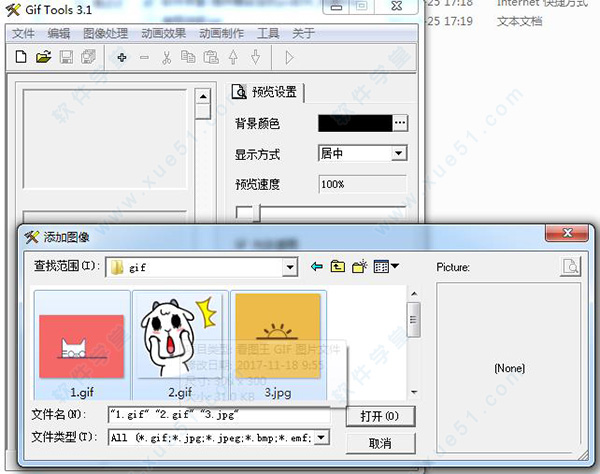Click the New file toolbar icon
600x474 pixels.
(22, 57)
